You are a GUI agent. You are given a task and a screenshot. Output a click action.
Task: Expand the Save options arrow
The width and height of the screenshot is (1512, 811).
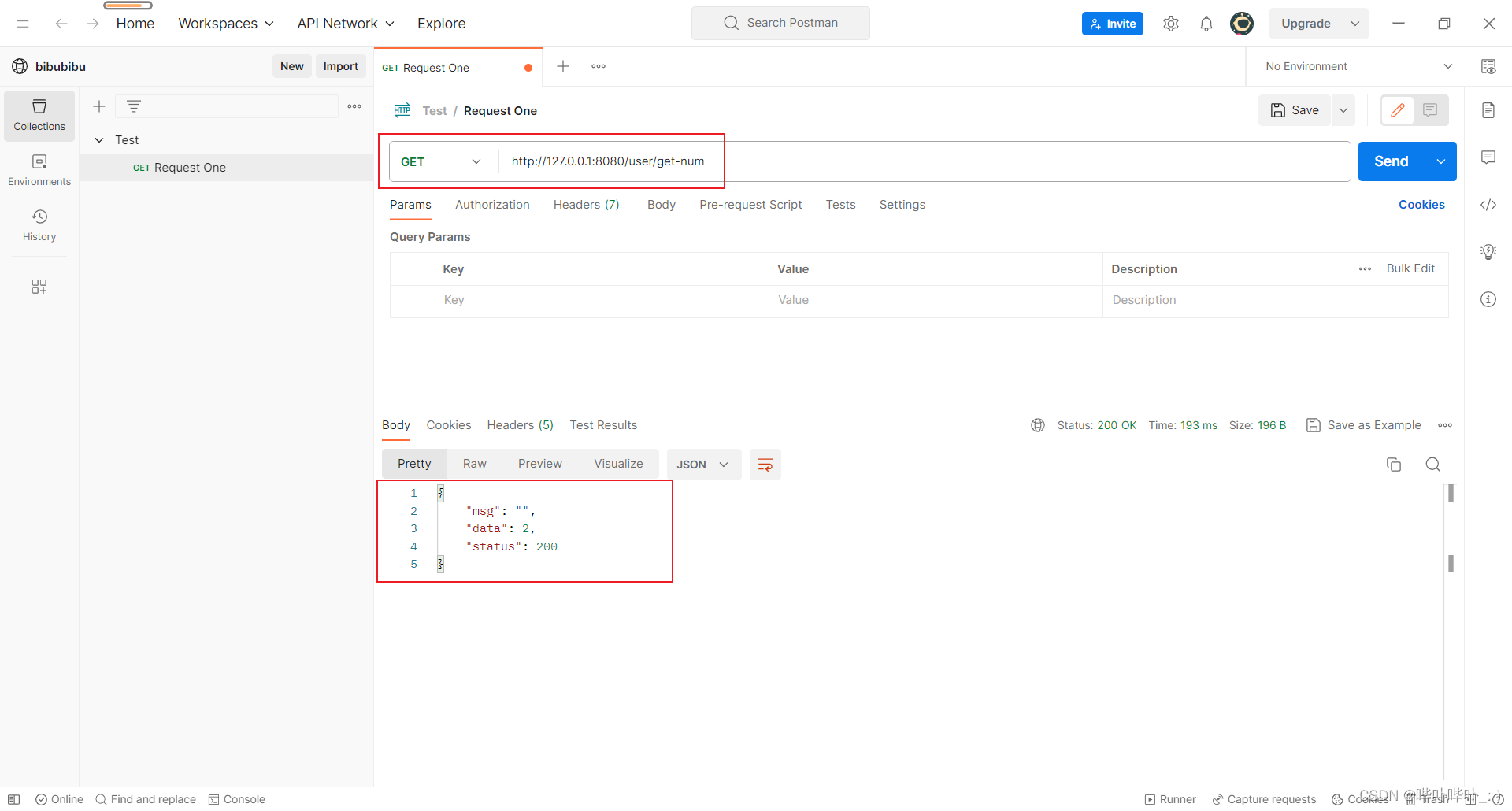point(1343,110)
